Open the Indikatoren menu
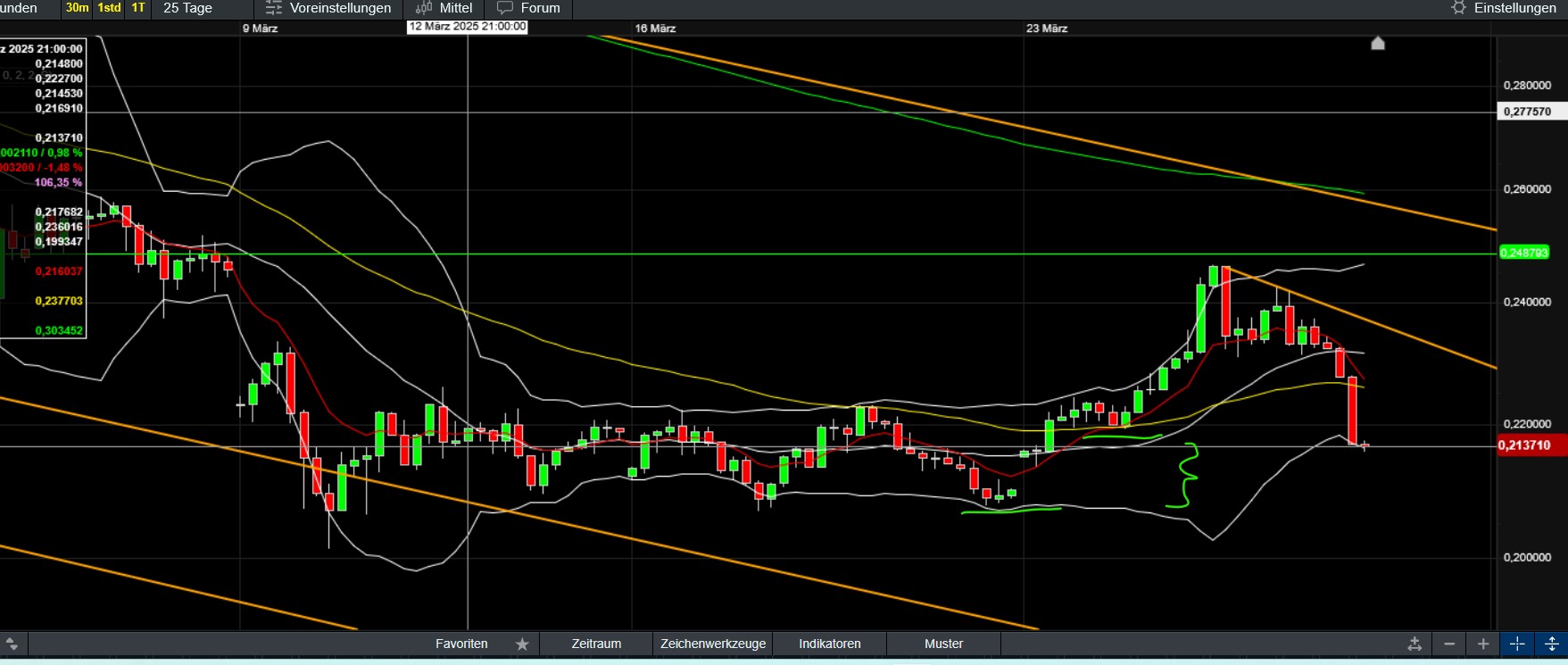Viewport: 1568px width, 665px height. coord(830,644)
